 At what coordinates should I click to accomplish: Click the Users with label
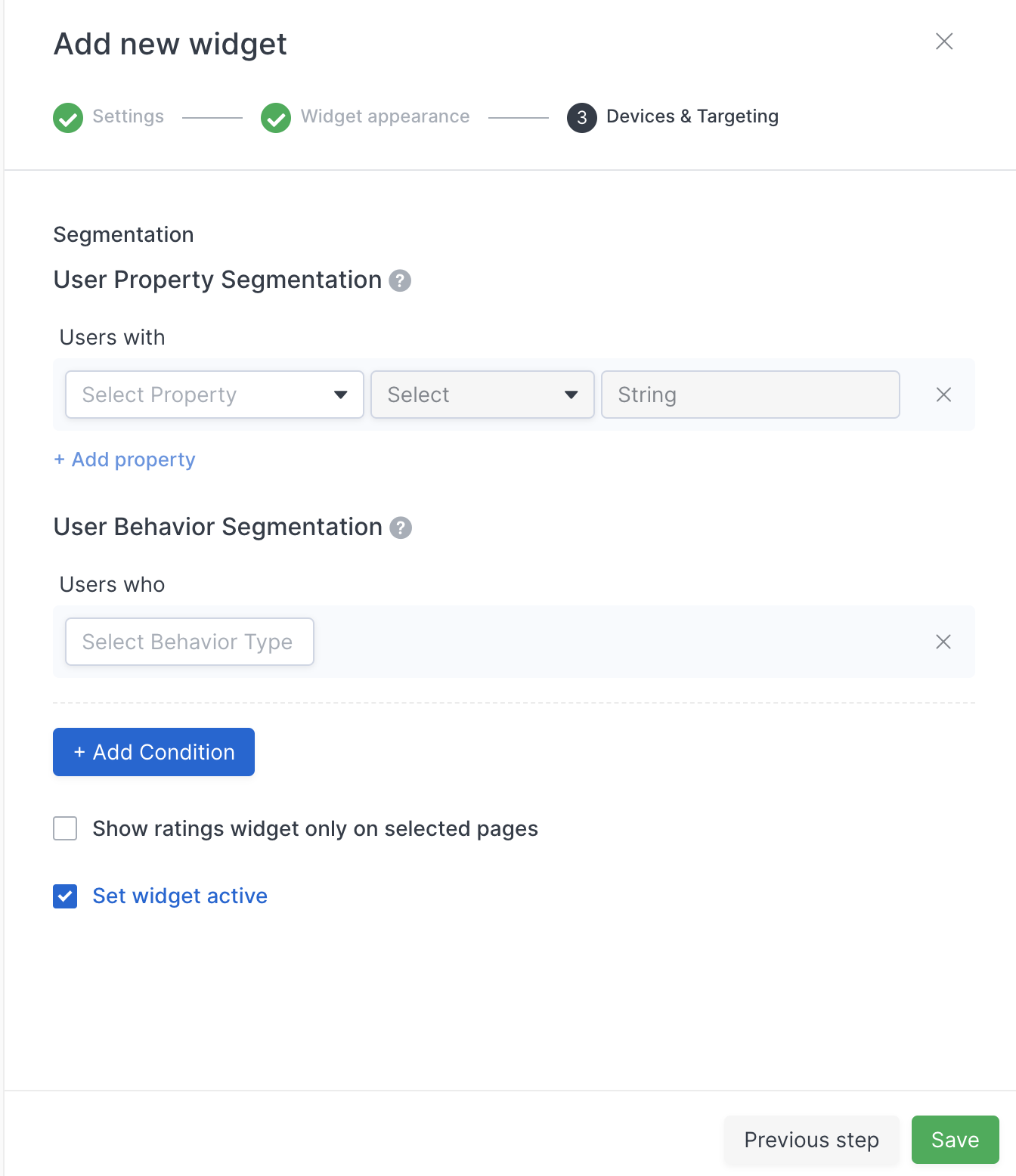(x=112, y=337)
